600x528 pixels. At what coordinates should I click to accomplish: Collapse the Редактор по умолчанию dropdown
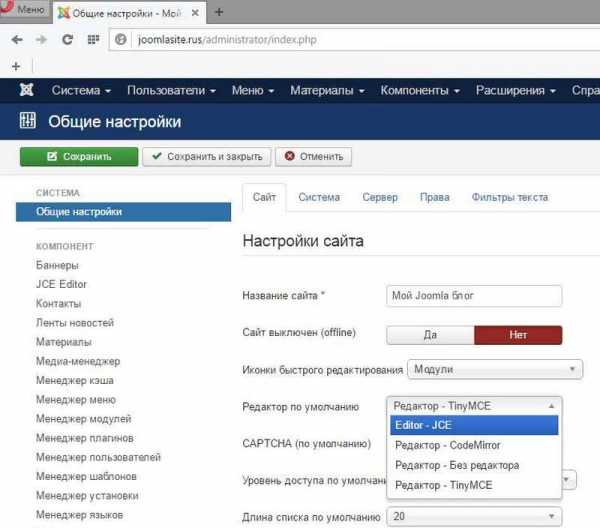click(474, 406)
